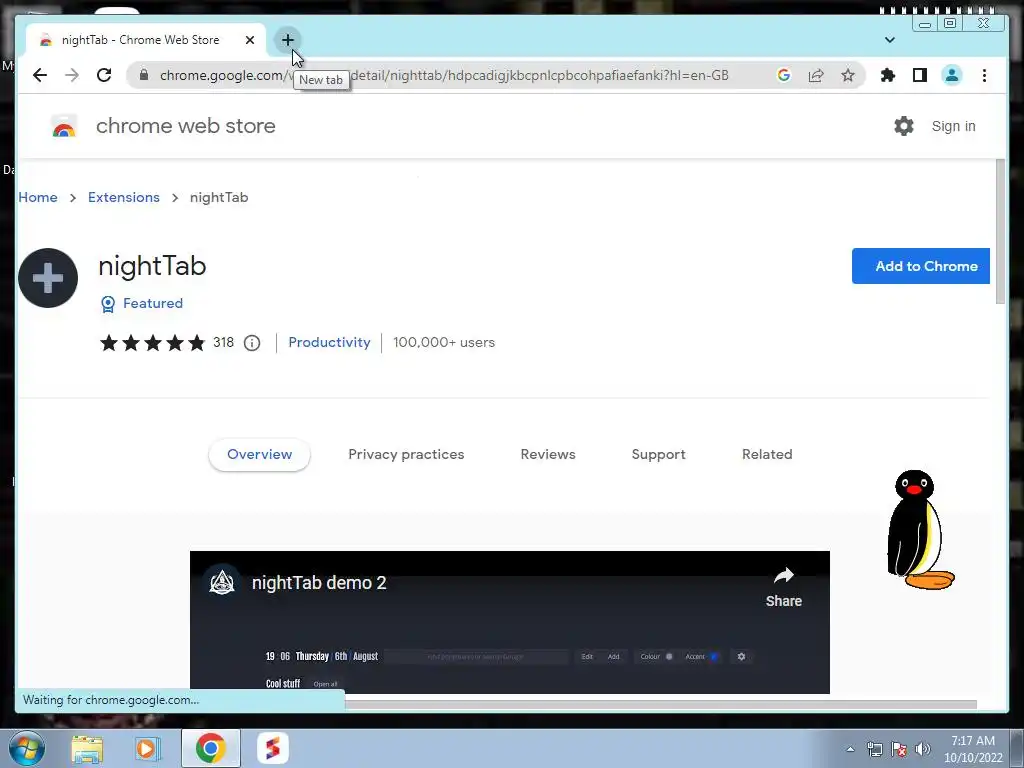The width and height of the screenshot is (1024, 768).
Task: Click the taskbar clock 7:17 AM
Action: coord(973,749)
